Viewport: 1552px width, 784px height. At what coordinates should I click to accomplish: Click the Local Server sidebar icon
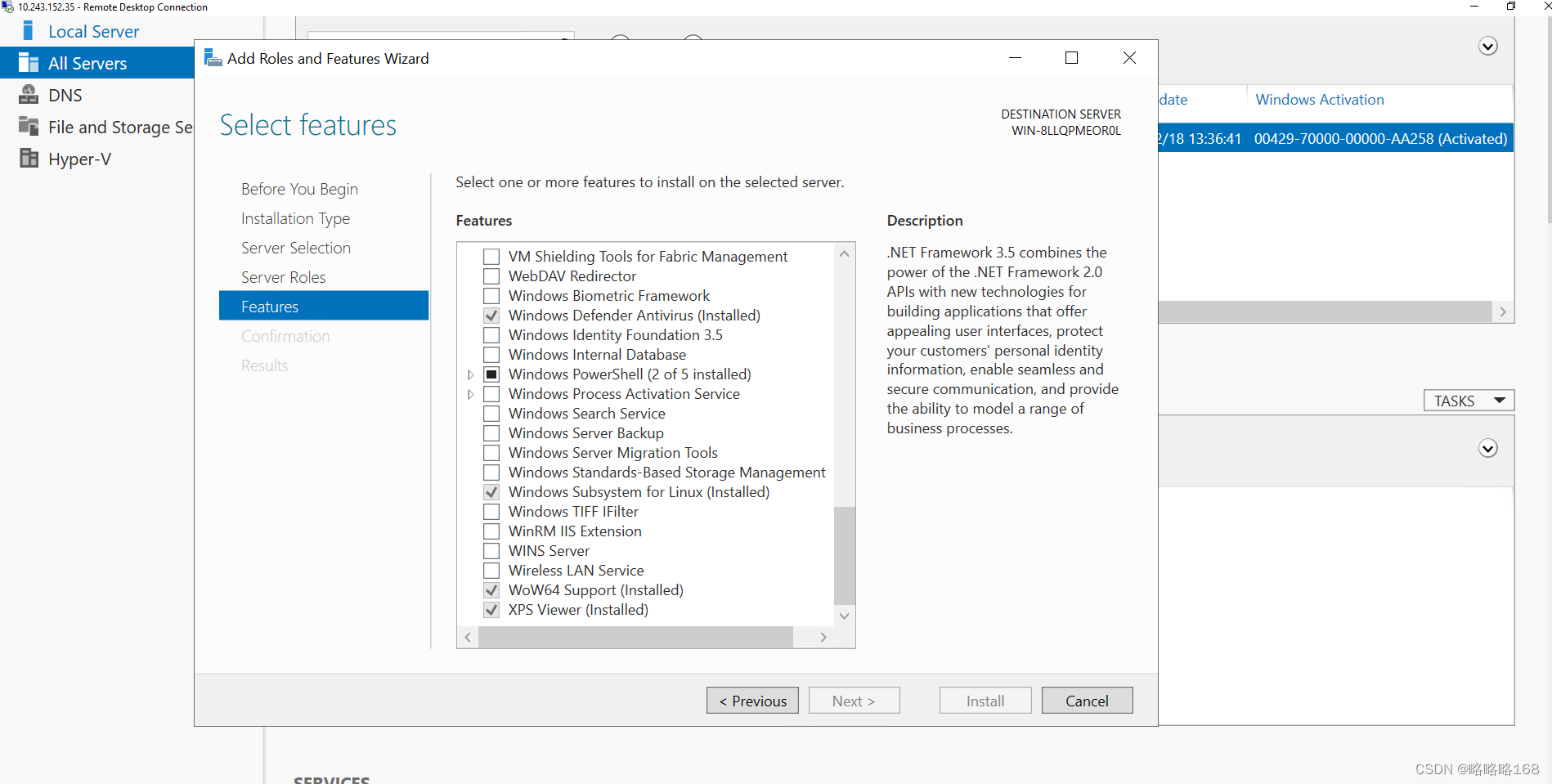pyautogui.click(x=29, y=31)
